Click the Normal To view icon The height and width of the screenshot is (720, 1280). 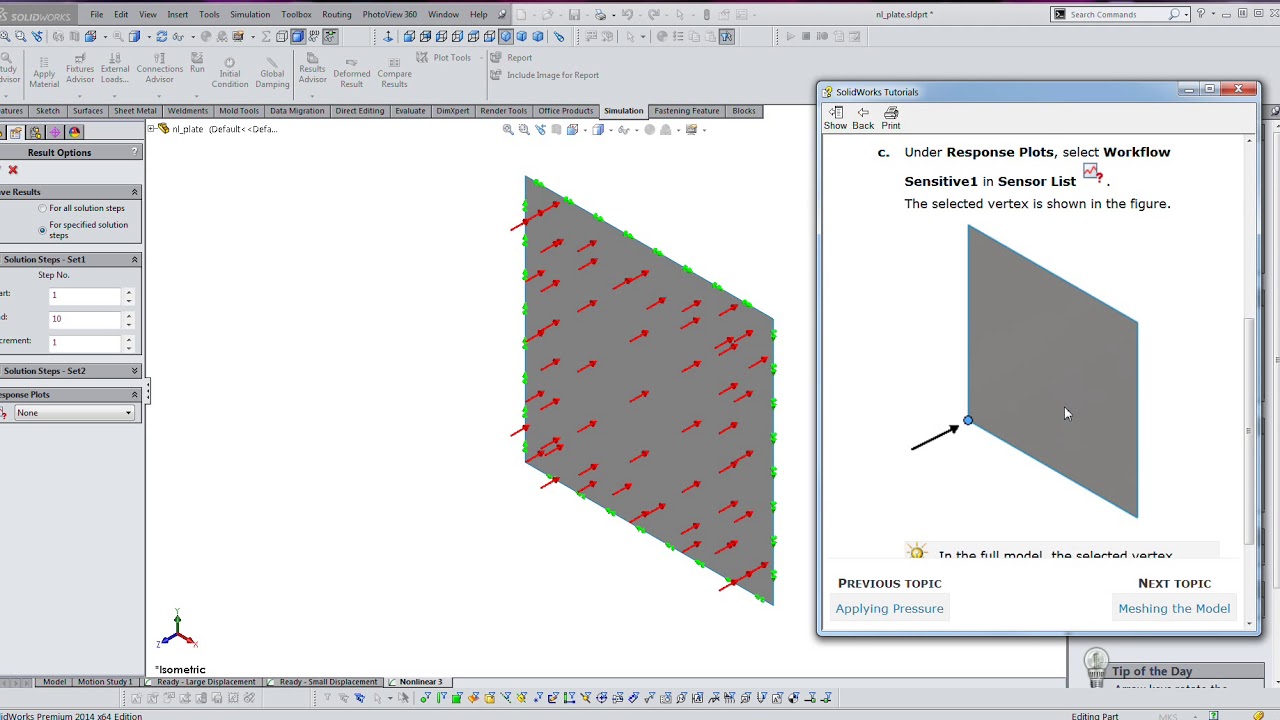pyautogui.click(x=388, y=37)
